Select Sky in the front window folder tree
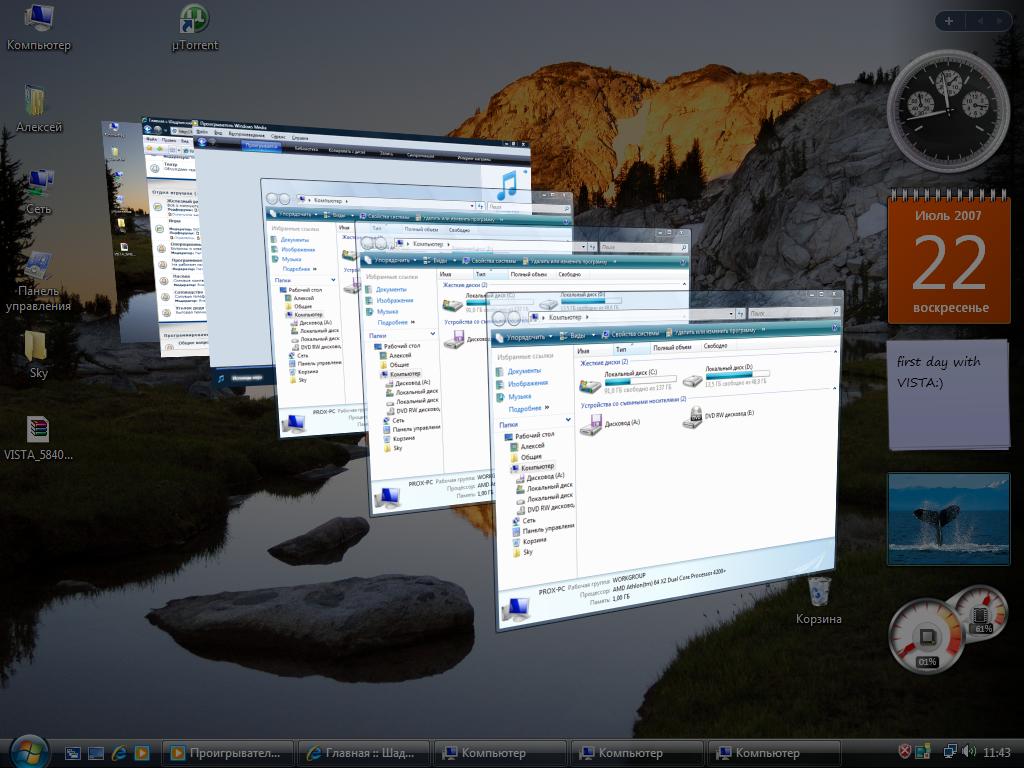This screenshot has width=1024, height=768. [523, 552]
